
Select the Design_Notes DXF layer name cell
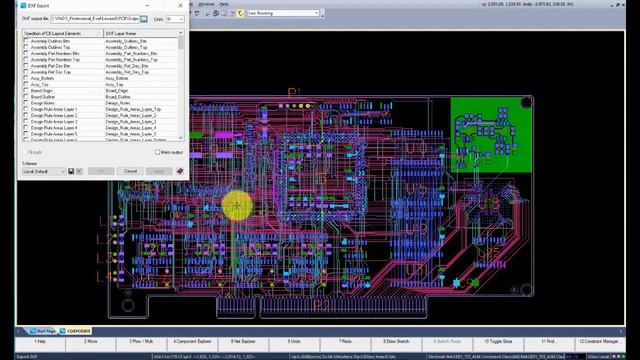141,103
